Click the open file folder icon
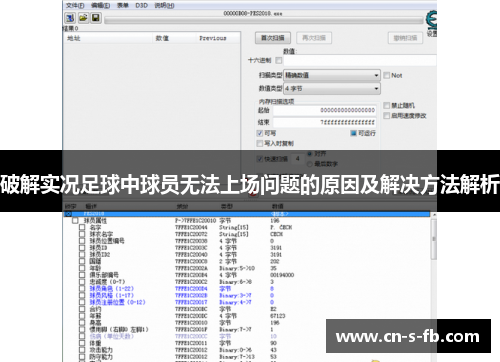The width and height of the screenshot is (500, 362). (x=83, y=18)
